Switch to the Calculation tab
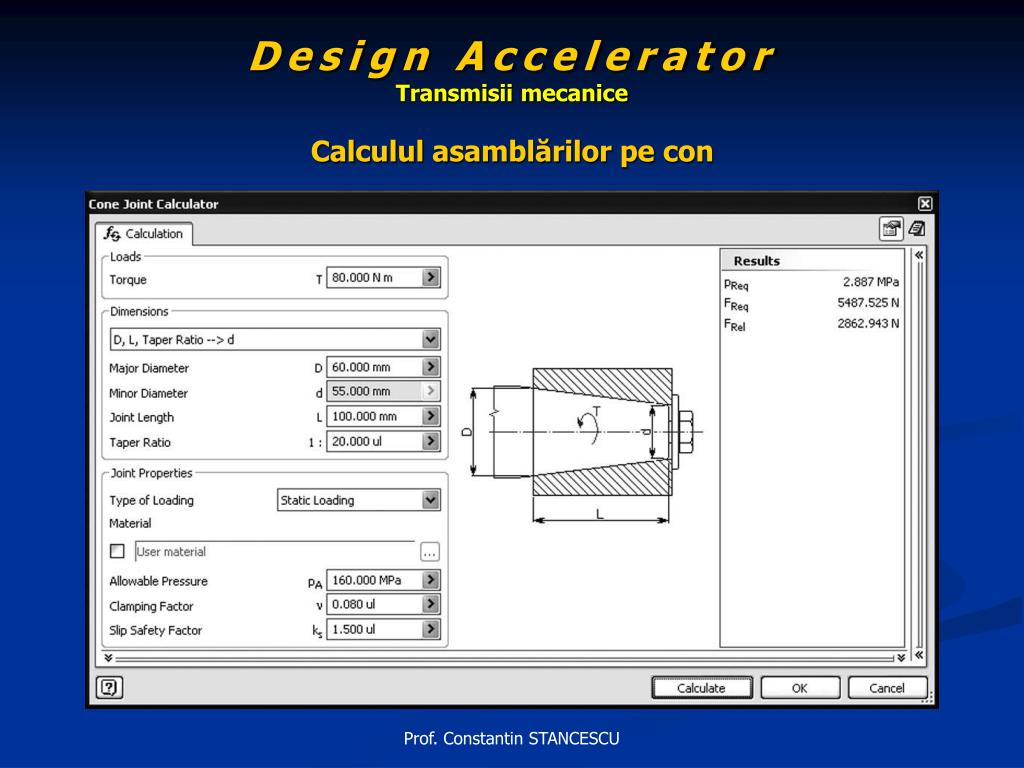Screen dimensions: 1024x768 pos(144,234)
